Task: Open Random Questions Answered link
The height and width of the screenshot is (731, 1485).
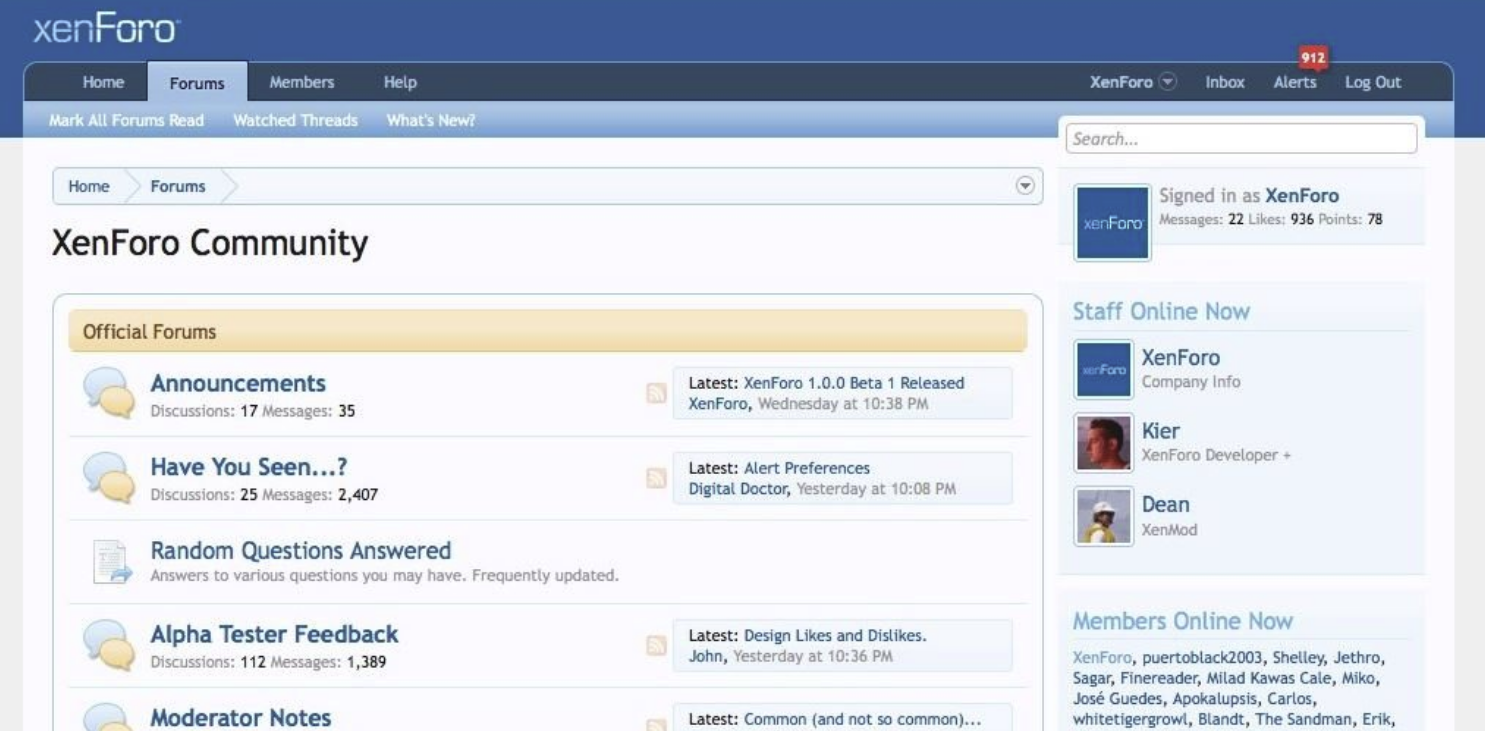Action: pos(301,550)
